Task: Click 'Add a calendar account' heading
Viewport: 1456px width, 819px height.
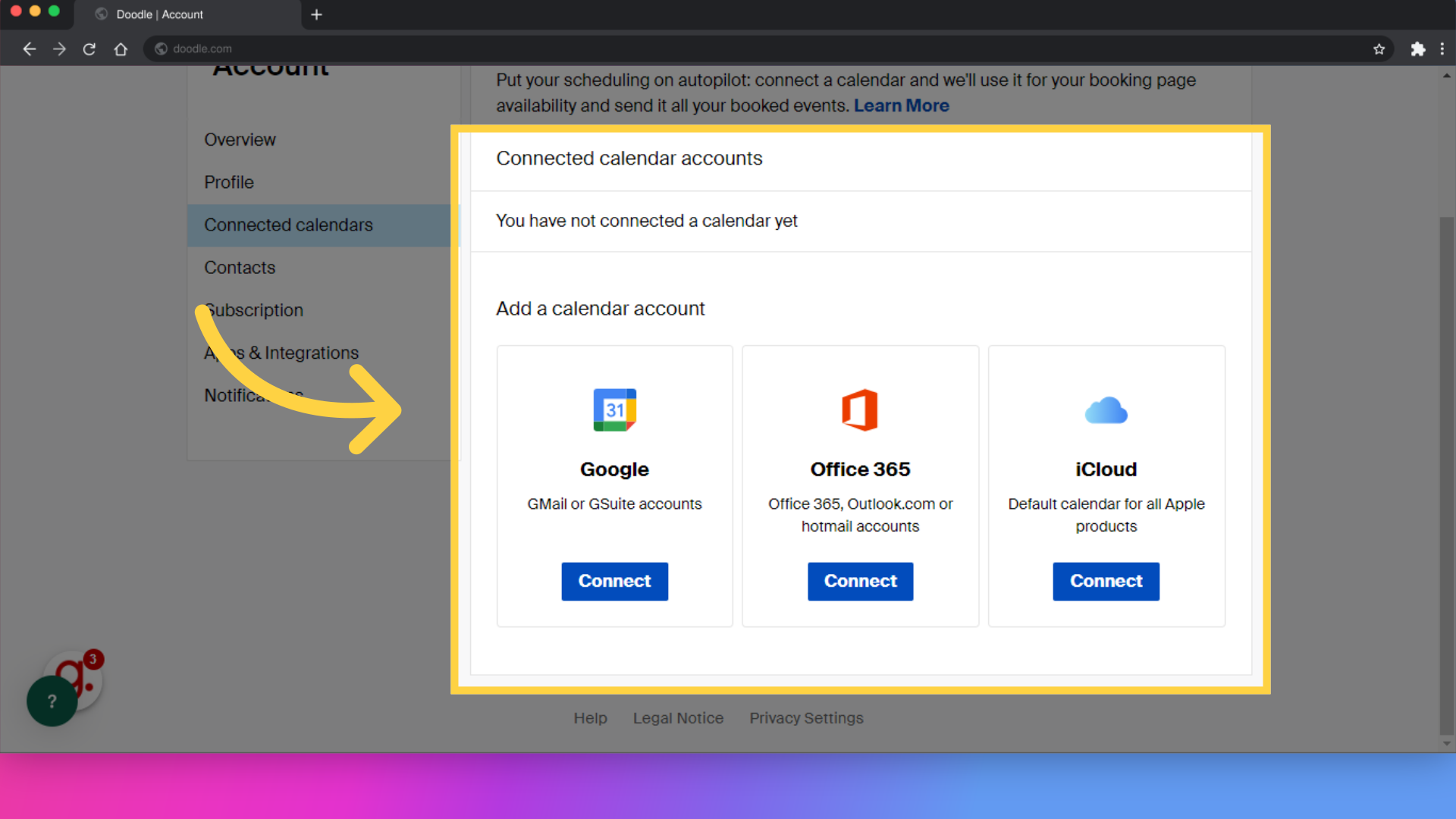Action: [x=600, y=309]
